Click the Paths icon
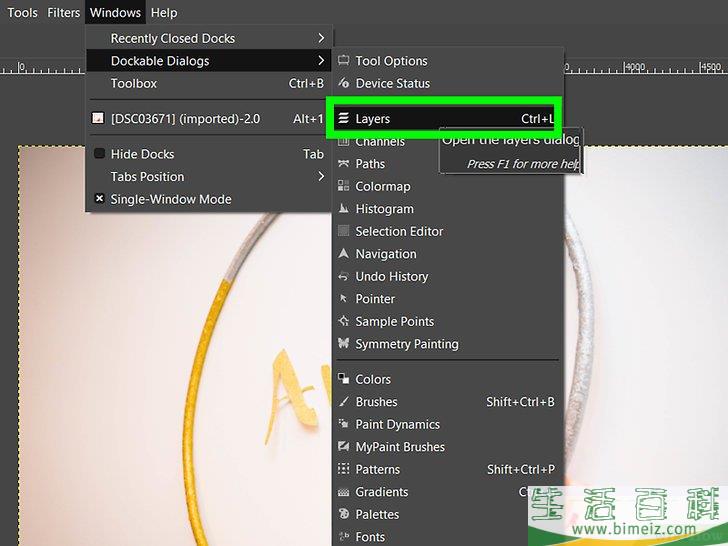The width and height of the screenshot is (728, 546). tap(344, 164)
